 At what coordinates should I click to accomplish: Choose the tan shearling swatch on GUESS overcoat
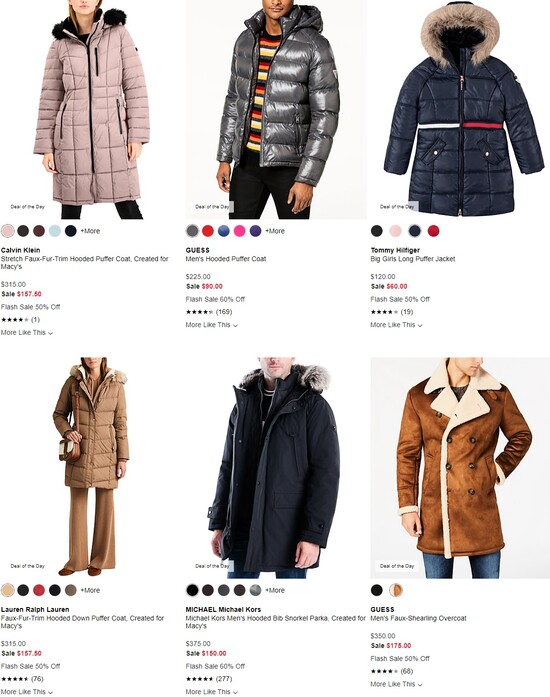[396, 590]
